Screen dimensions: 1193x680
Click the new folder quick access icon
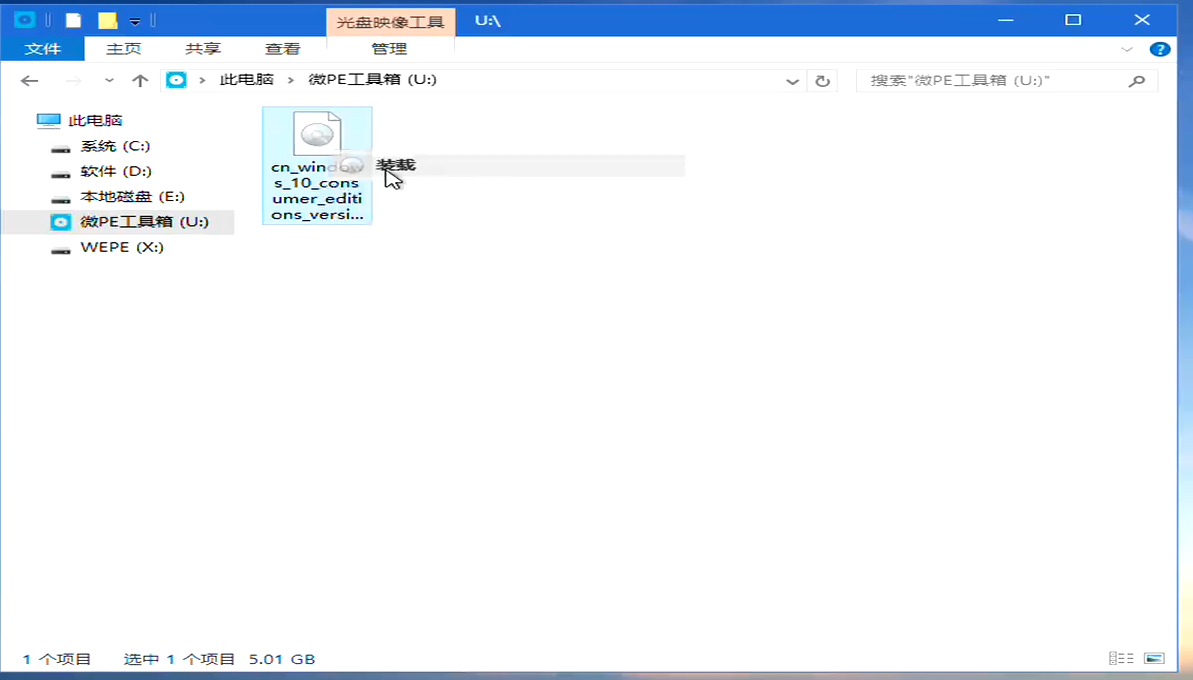(108, 21)
